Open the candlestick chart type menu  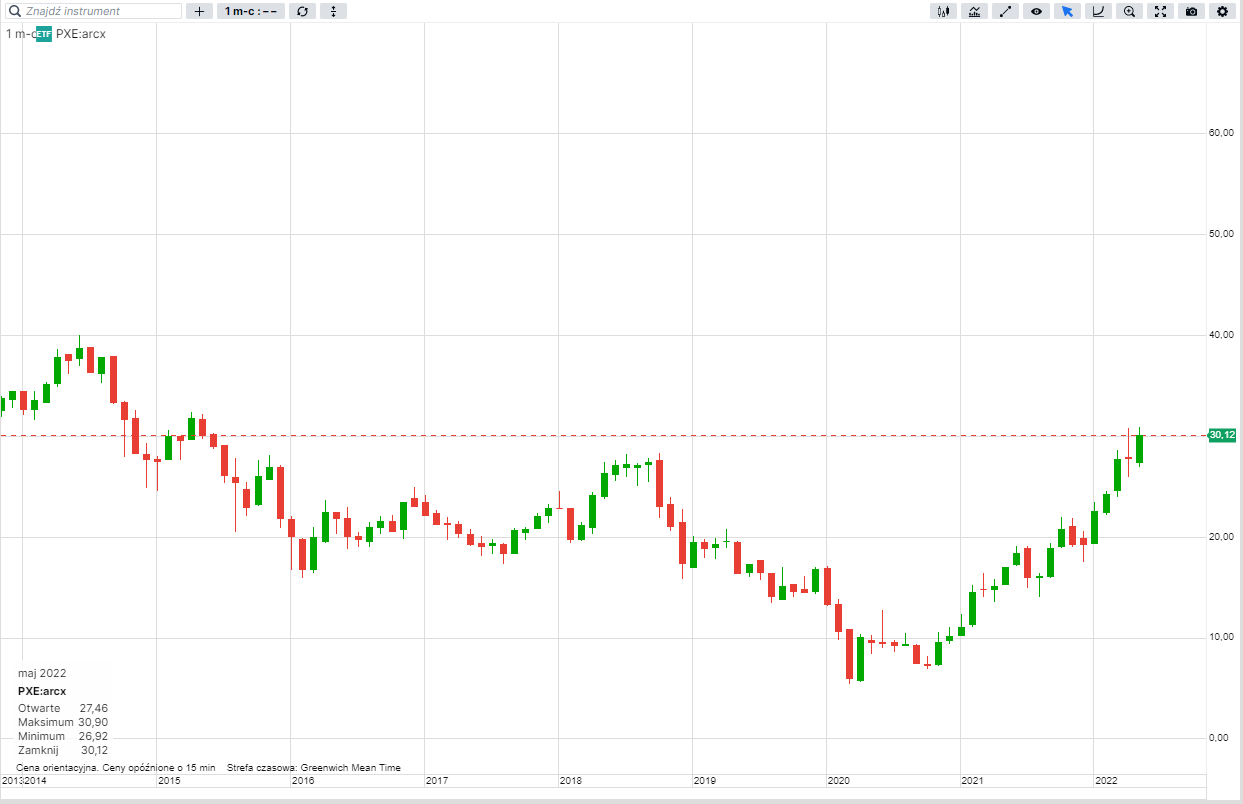click(943, 11)
